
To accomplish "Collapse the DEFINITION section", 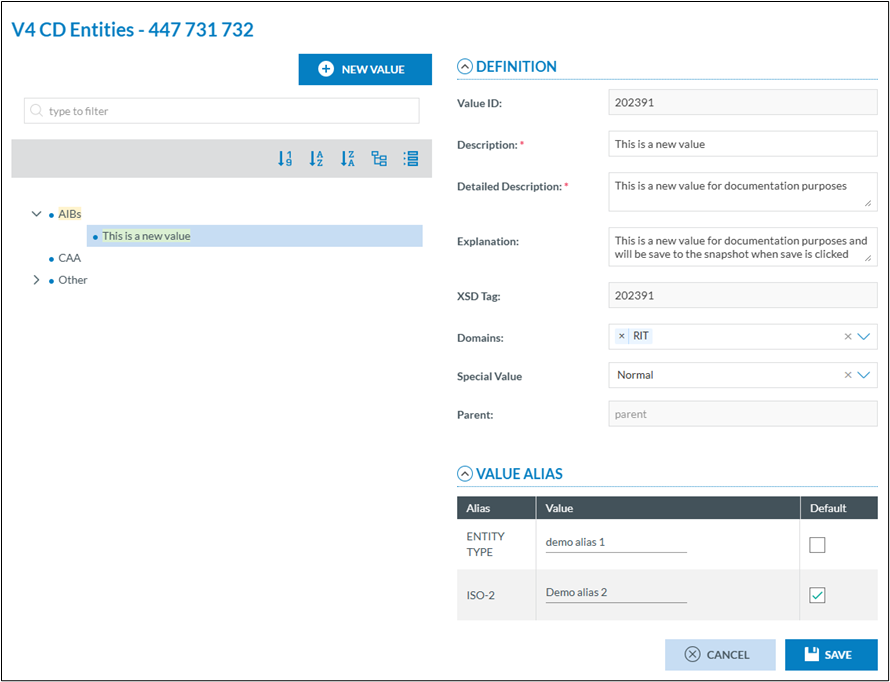I will pos(464,67).
